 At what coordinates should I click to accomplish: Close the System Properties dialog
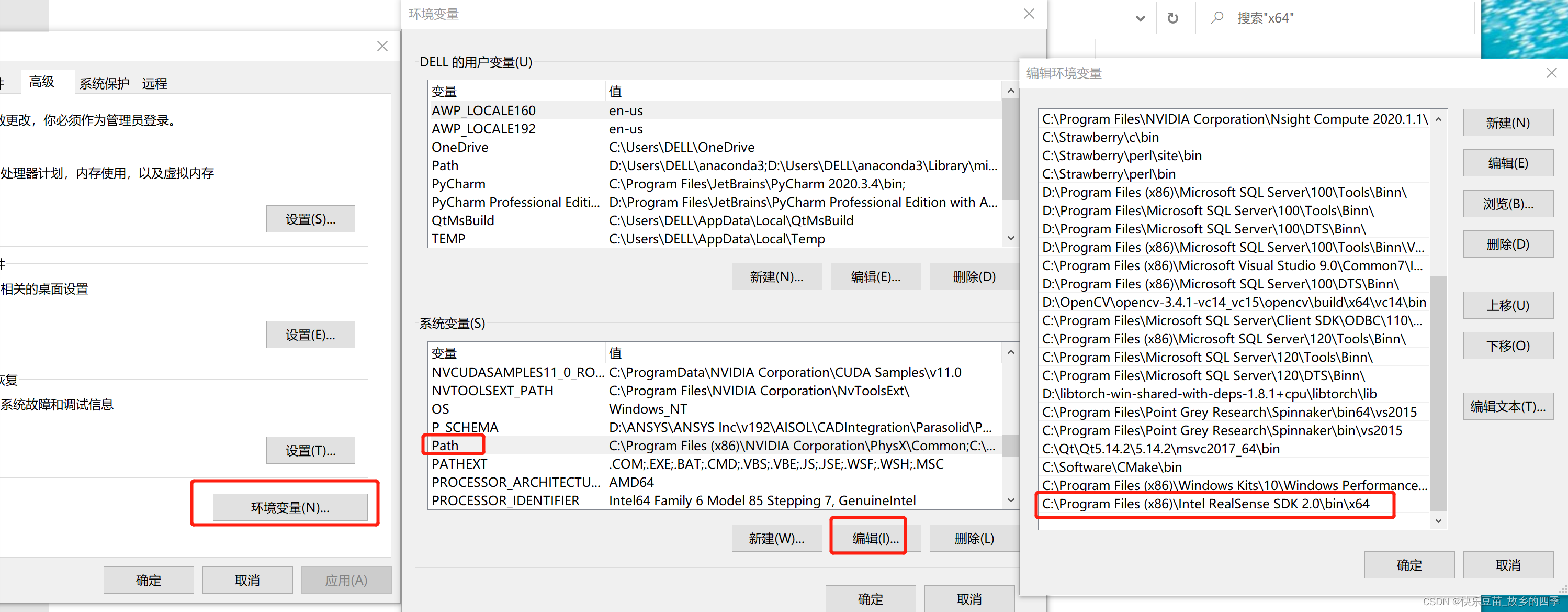(382, 46)
